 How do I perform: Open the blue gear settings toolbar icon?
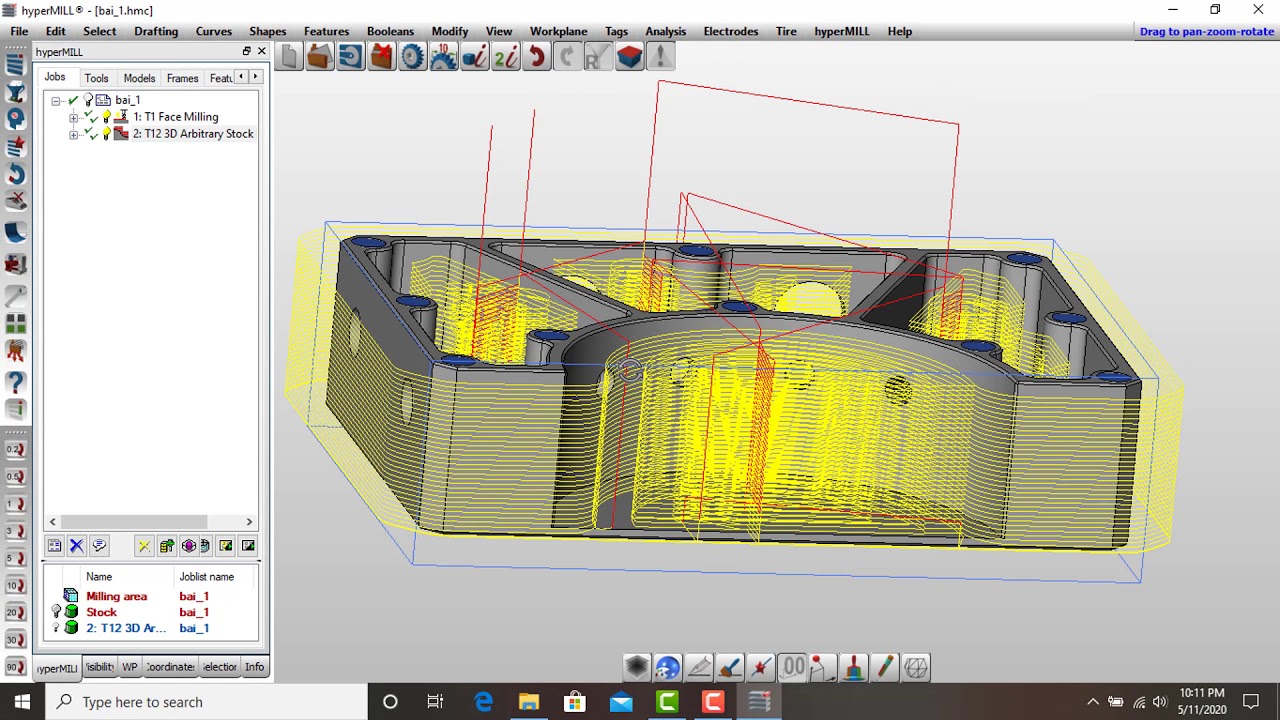tap(412, 57)
